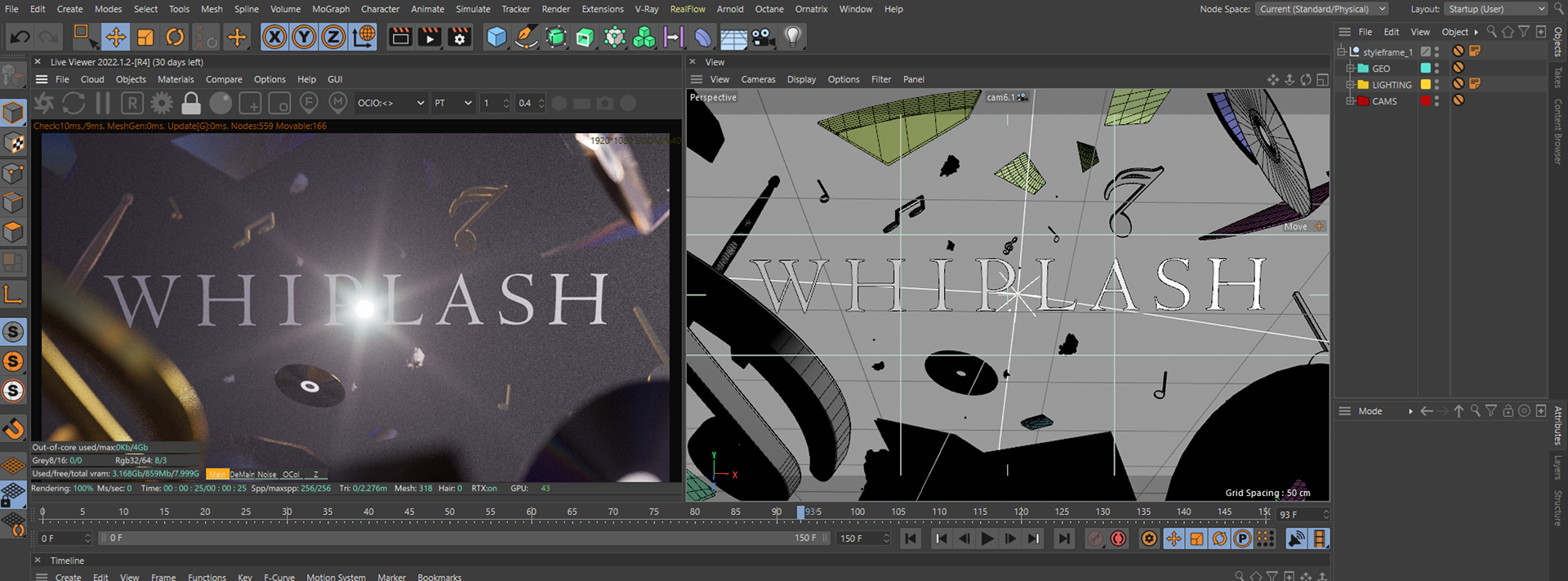Add a Floor environment object

point(733,38)
